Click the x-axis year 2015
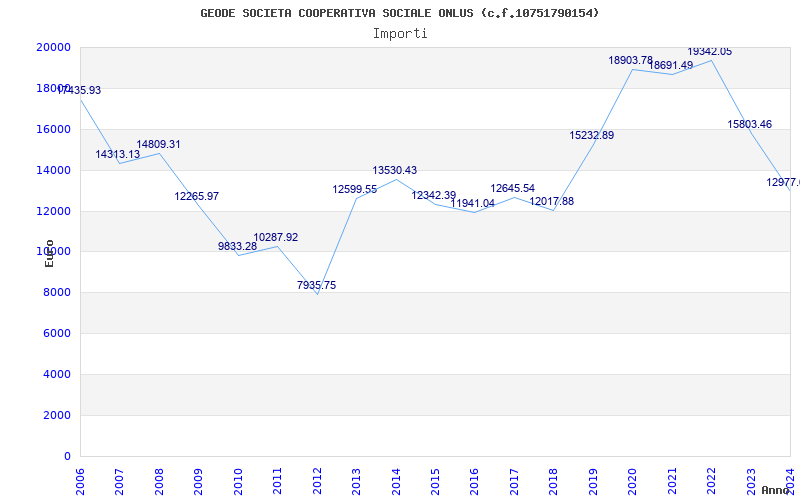The height and width of the screenshot is (500, 800). tap(435, 481)
